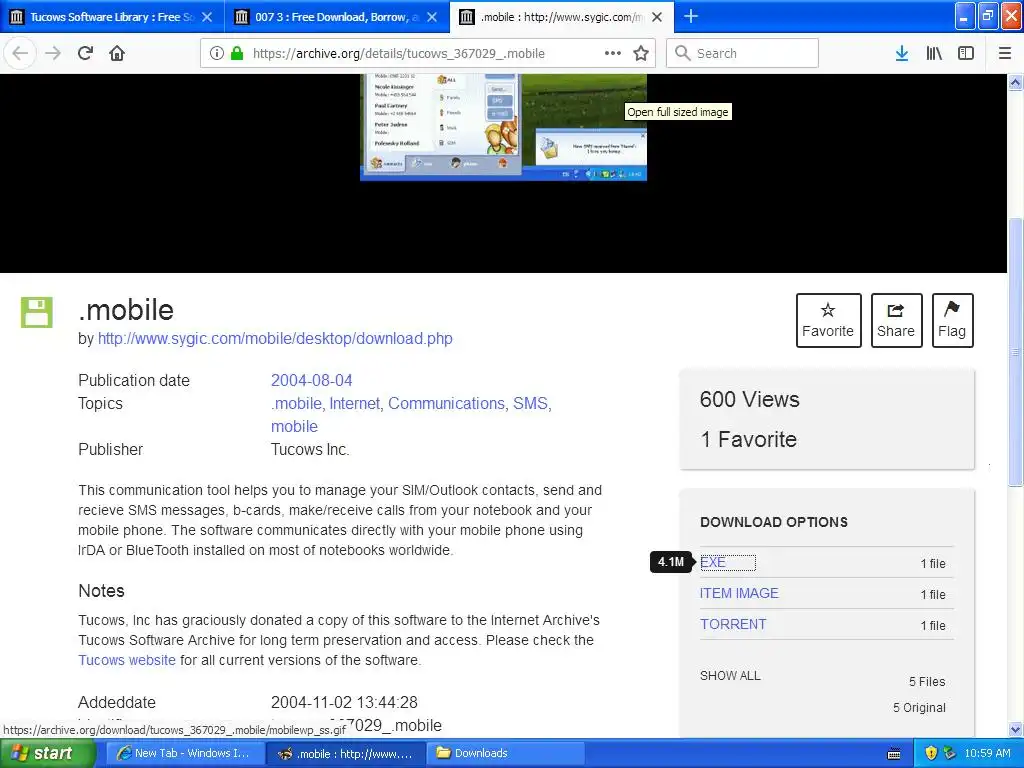Open the Internet topic link
The image size is (1024, 768).
pos(355,404)
